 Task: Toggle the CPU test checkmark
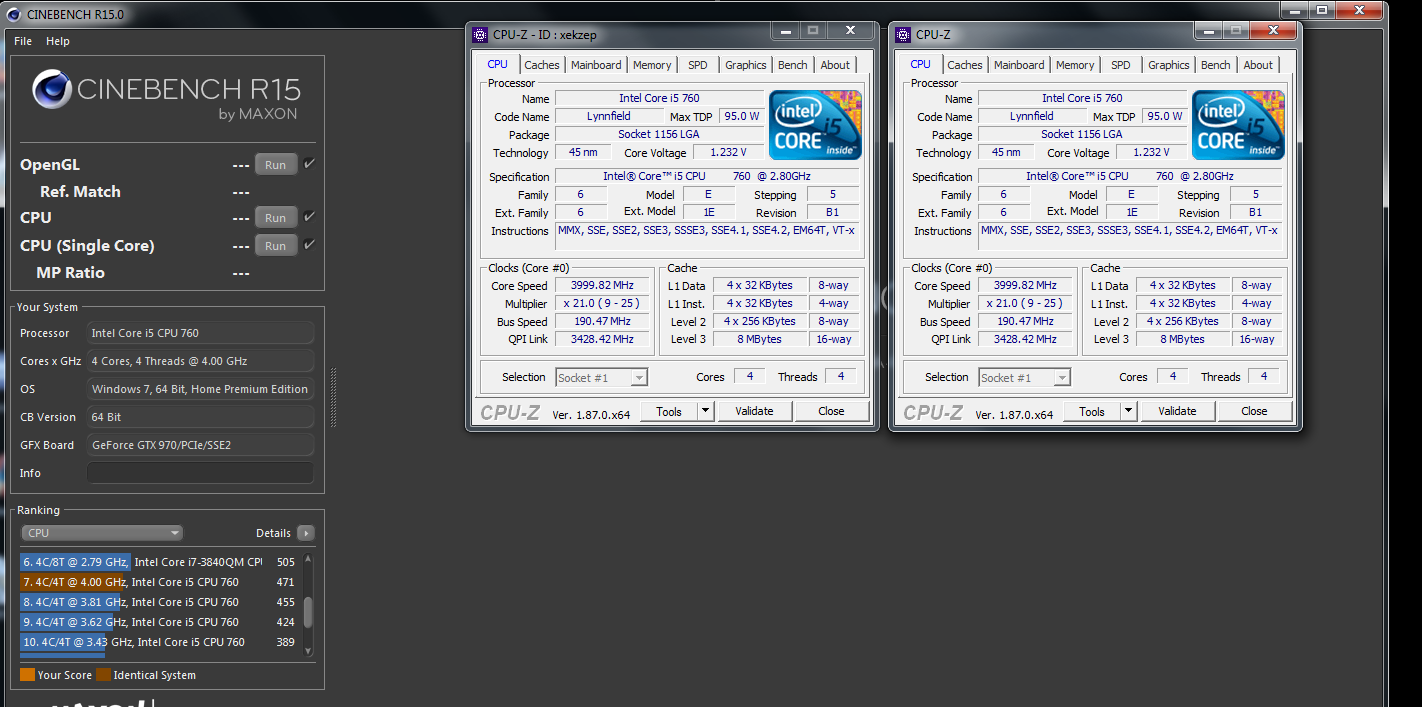point(309,217)
